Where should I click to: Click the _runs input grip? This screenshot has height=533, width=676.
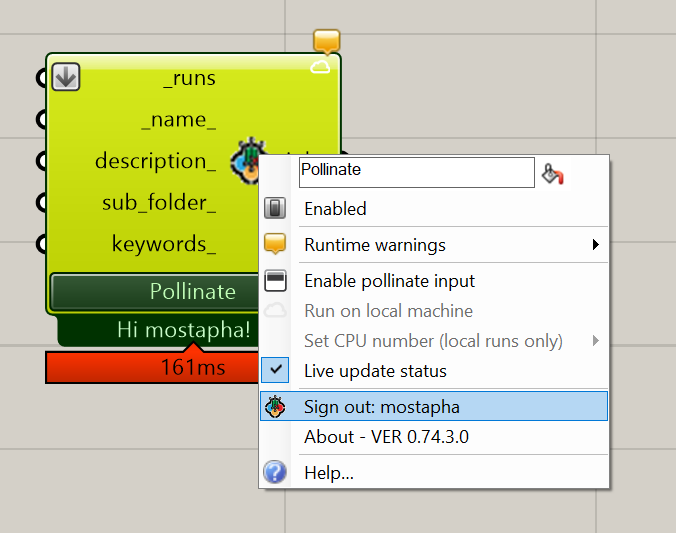coord(41,78)
